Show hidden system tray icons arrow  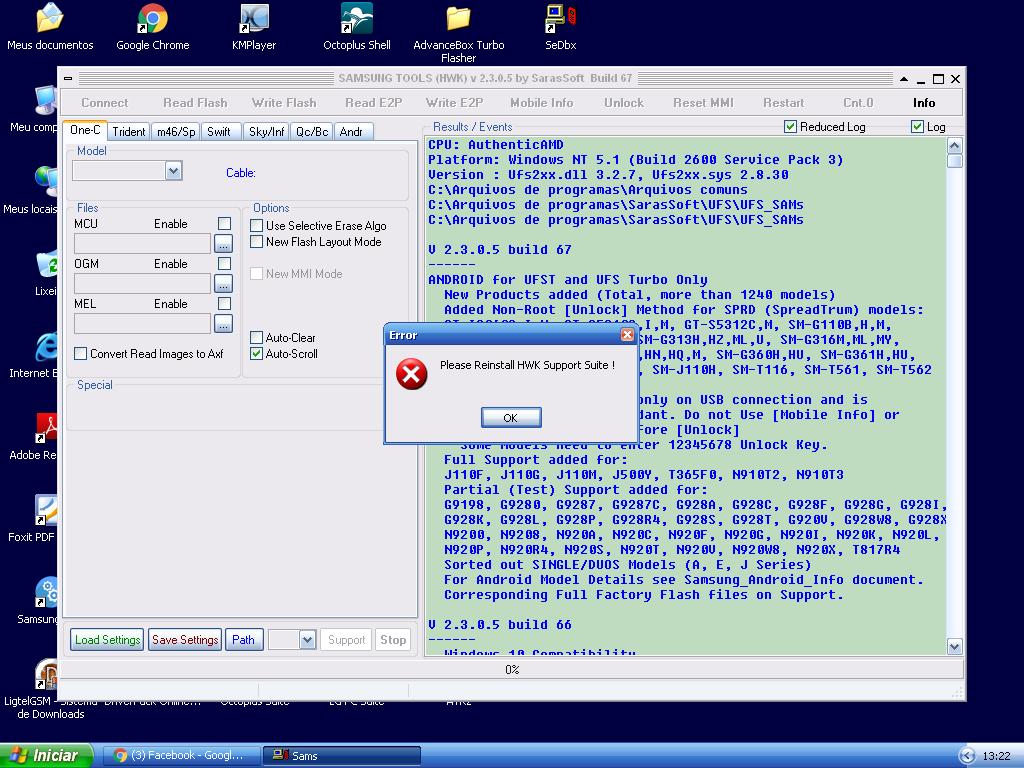tap(966, 756)
